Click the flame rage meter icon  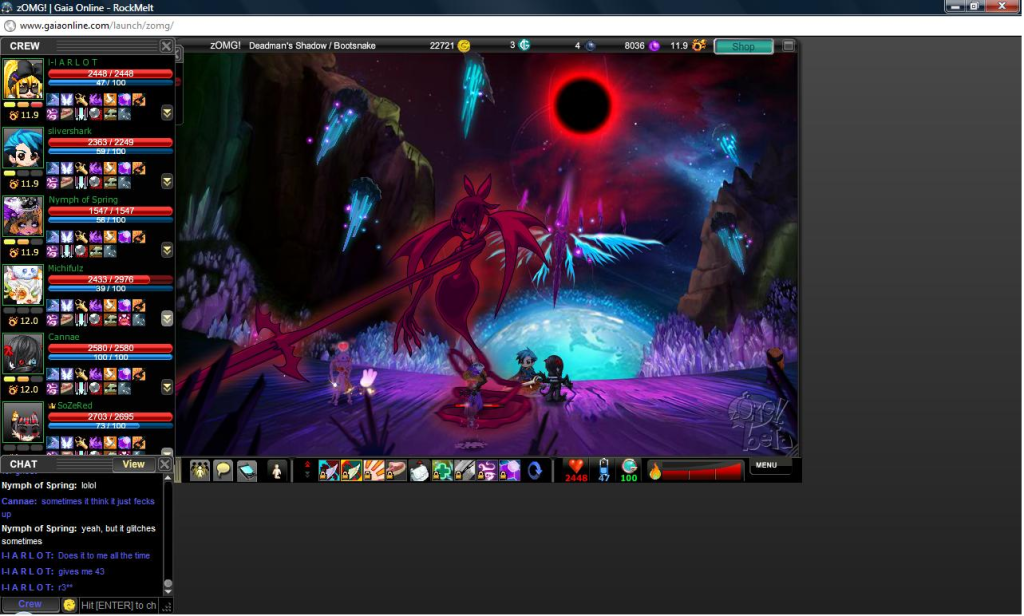coord(654,470)
